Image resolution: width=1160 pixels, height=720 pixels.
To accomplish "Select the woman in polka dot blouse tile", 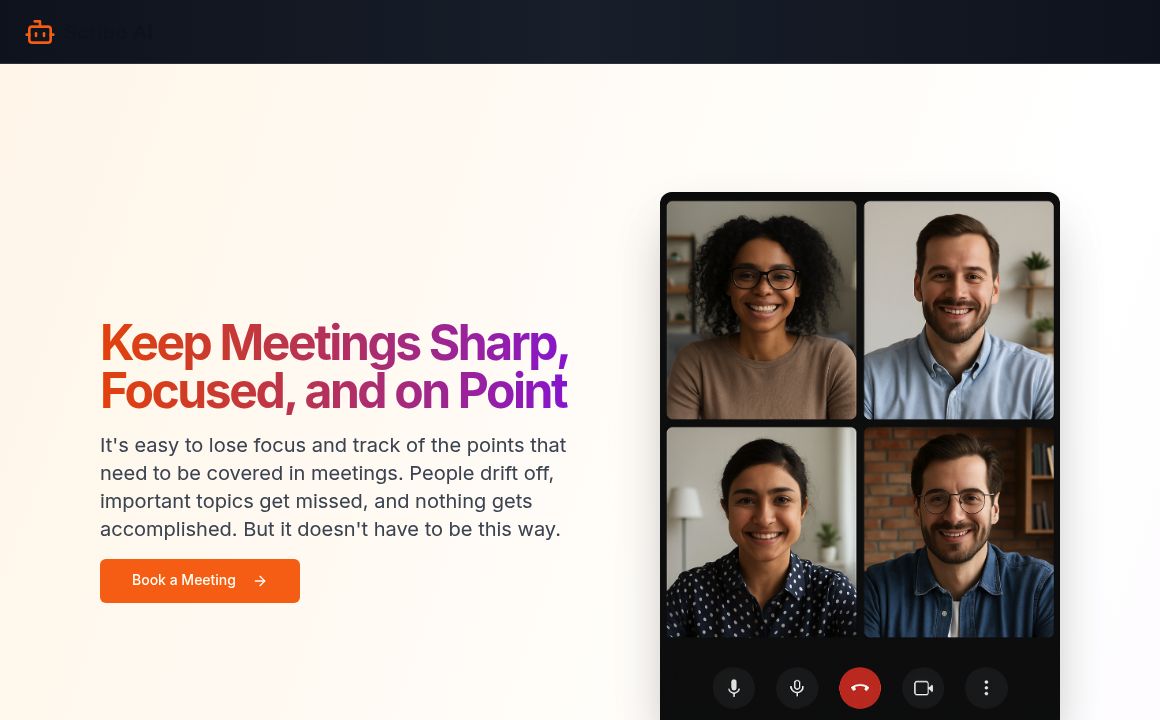I will (x=761, y=532).
